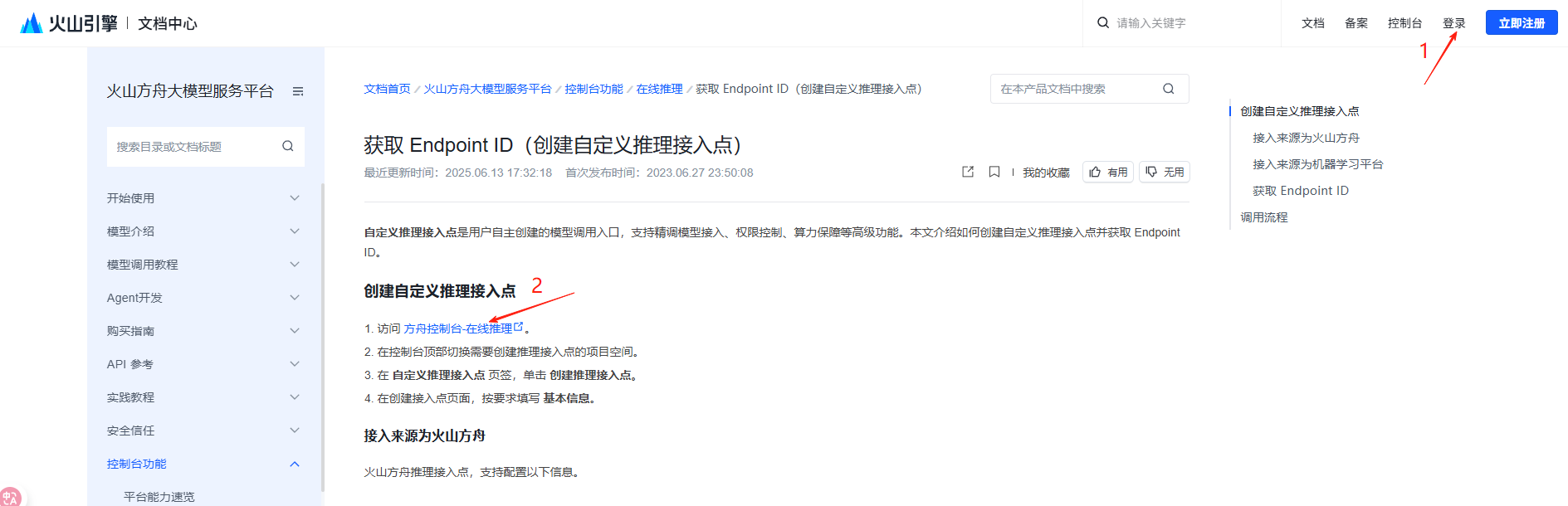Click the 首次发布时间 timestamp text
The height and width of the screenshot is (506, 1568).
[659, 173]
